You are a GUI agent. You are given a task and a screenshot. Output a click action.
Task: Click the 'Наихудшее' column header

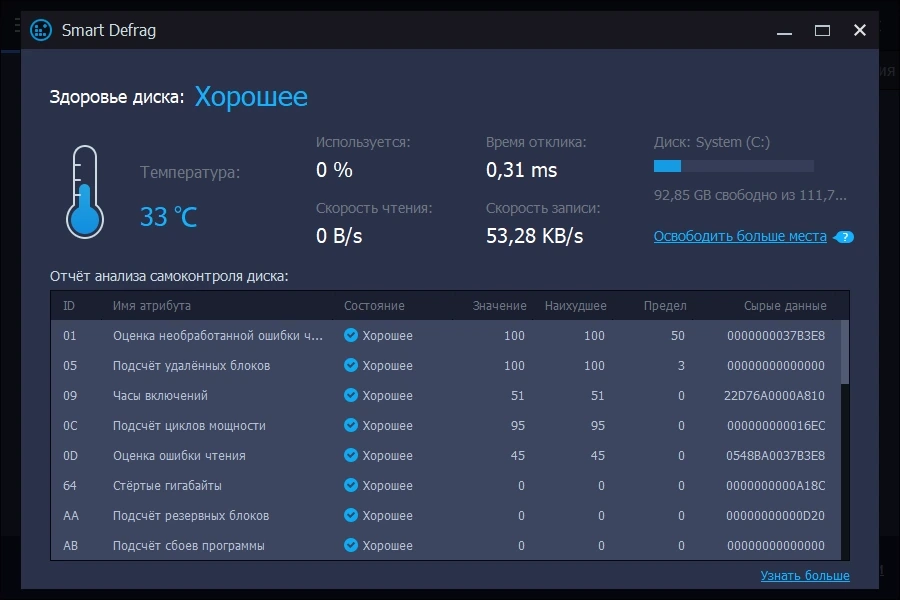[576, 305]
